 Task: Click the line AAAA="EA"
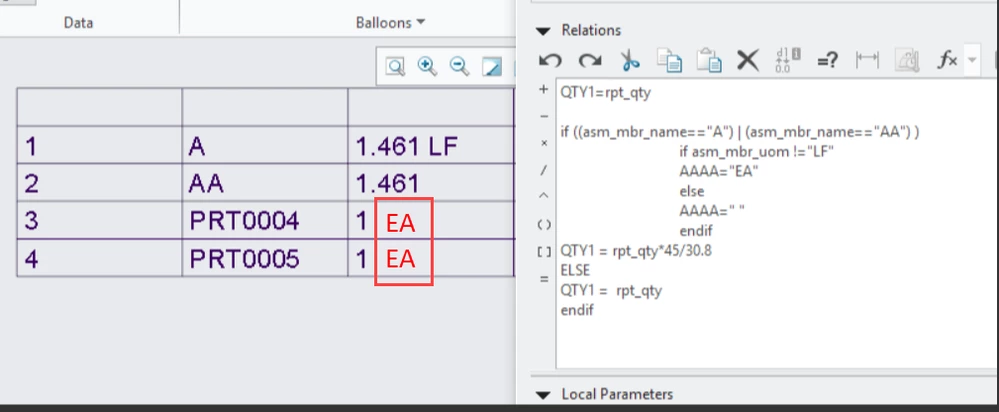tap(719, 171)
